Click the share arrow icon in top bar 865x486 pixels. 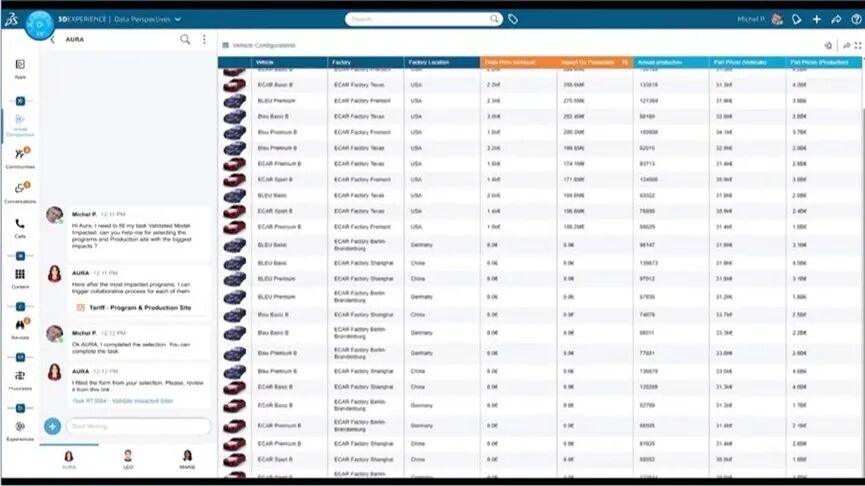pyautogui.click(x=836, y=19)
